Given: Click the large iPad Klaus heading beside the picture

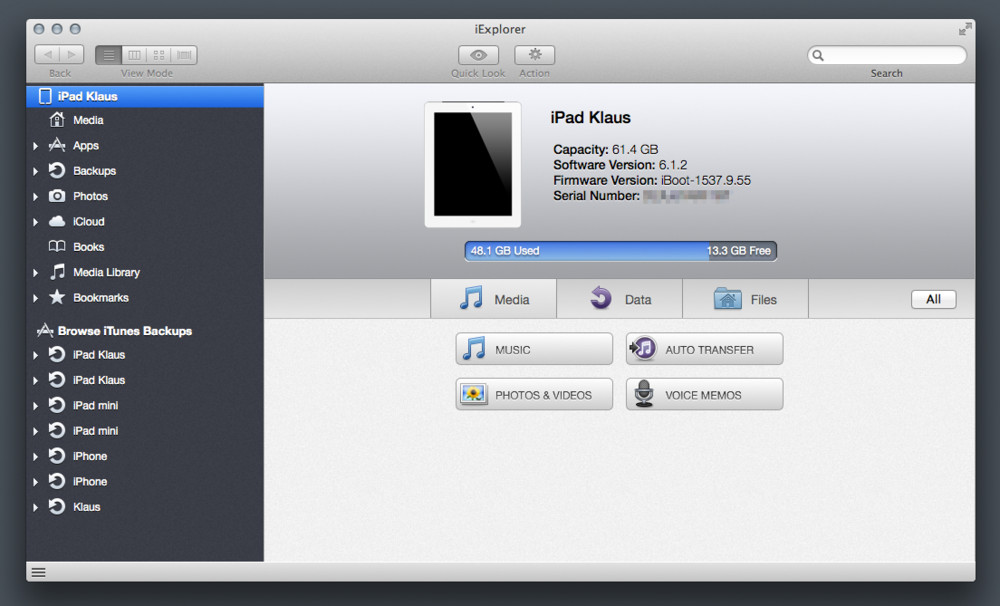Looking at the screenshot, I should (x=591, y=117).
